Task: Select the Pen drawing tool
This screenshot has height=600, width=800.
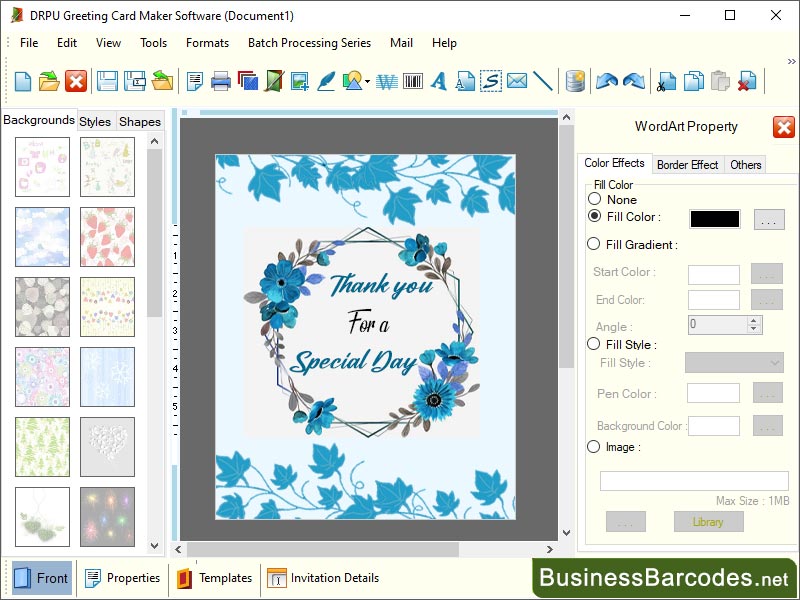Action: coord(326,82)
